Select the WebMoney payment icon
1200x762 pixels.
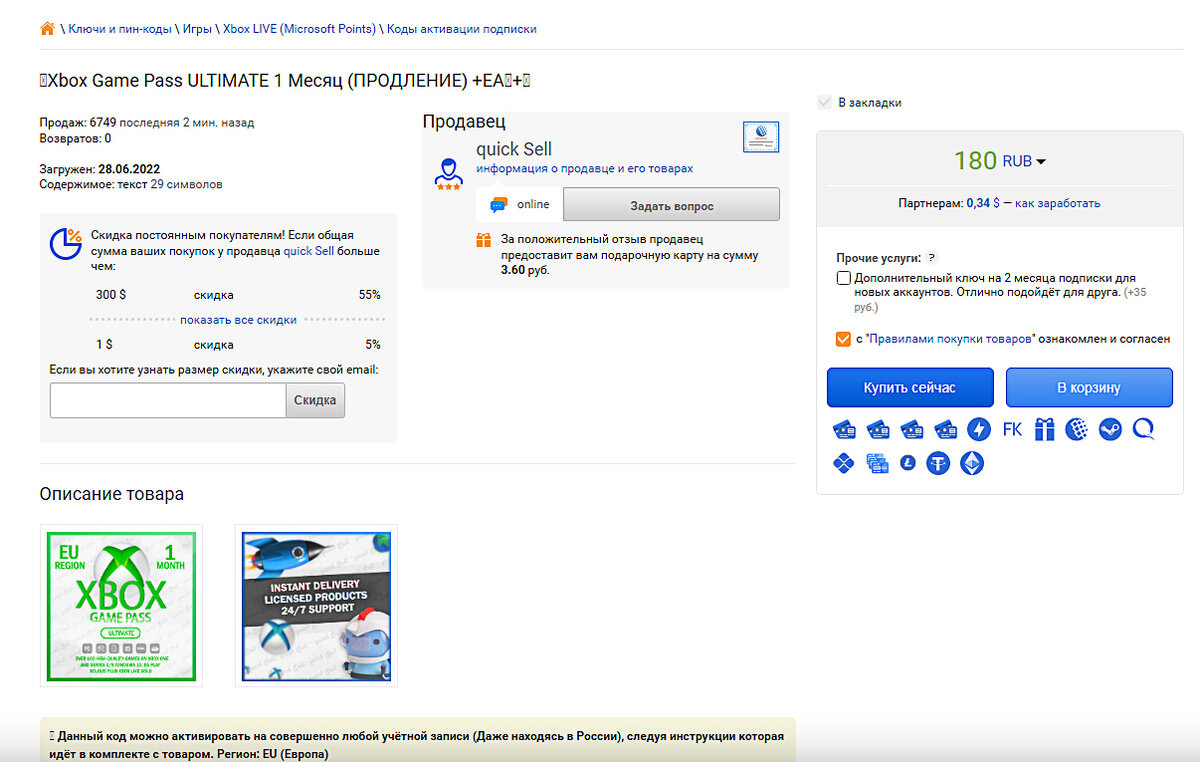click(1077, 428)
